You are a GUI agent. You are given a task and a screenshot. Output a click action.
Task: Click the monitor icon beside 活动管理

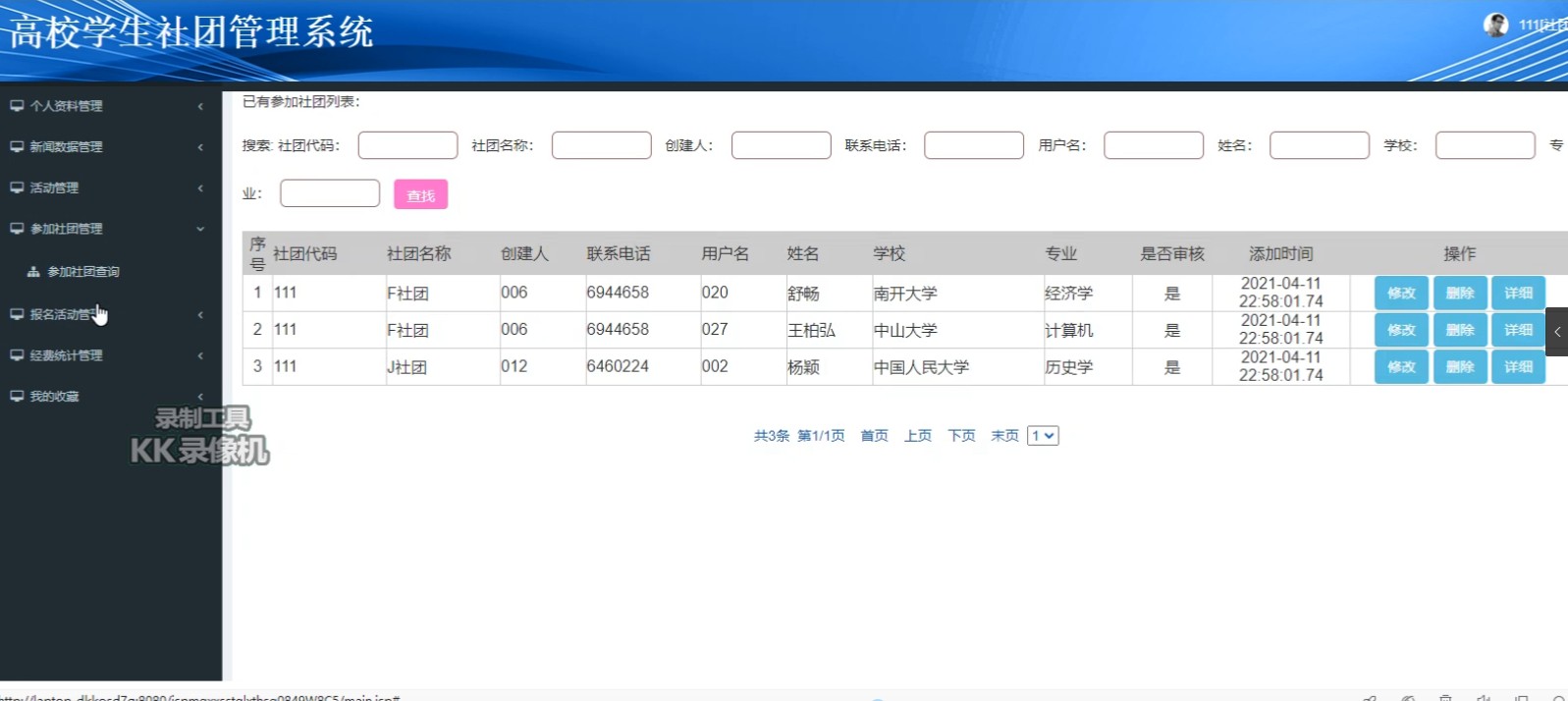[x=17, y=188]
